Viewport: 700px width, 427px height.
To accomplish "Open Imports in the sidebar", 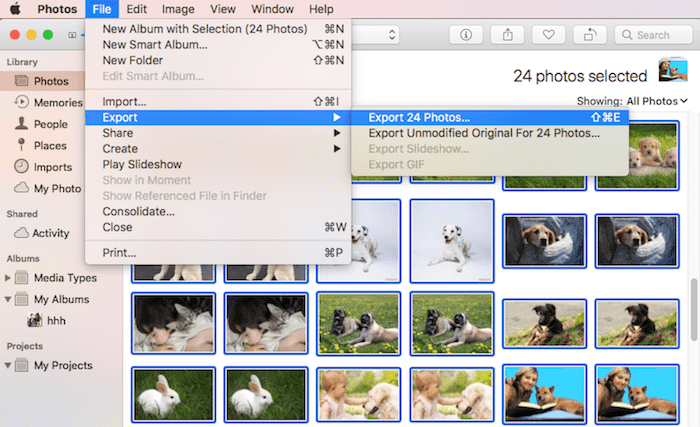I will [x=52, y=167].
